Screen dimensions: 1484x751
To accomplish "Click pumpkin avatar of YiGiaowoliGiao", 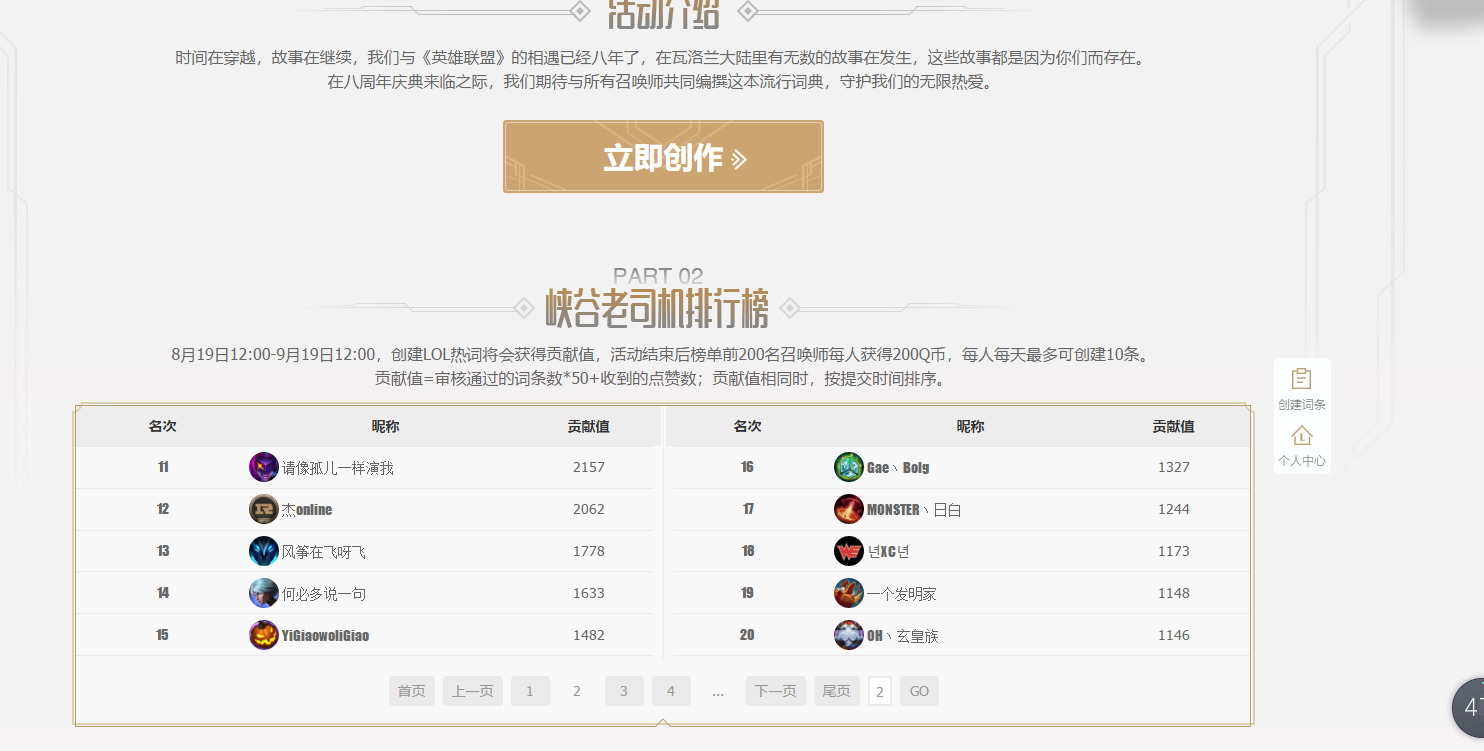I will [x=264, y=635].
